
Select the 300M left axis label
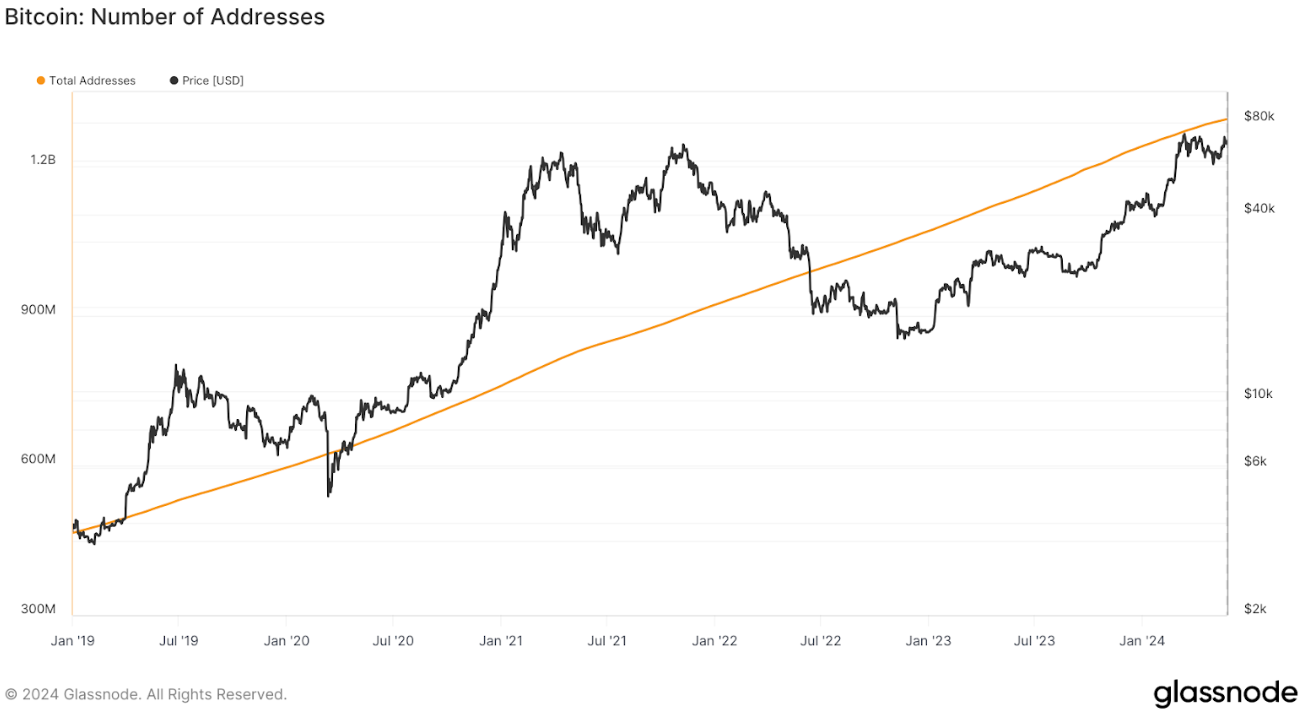tap(38, 609)
